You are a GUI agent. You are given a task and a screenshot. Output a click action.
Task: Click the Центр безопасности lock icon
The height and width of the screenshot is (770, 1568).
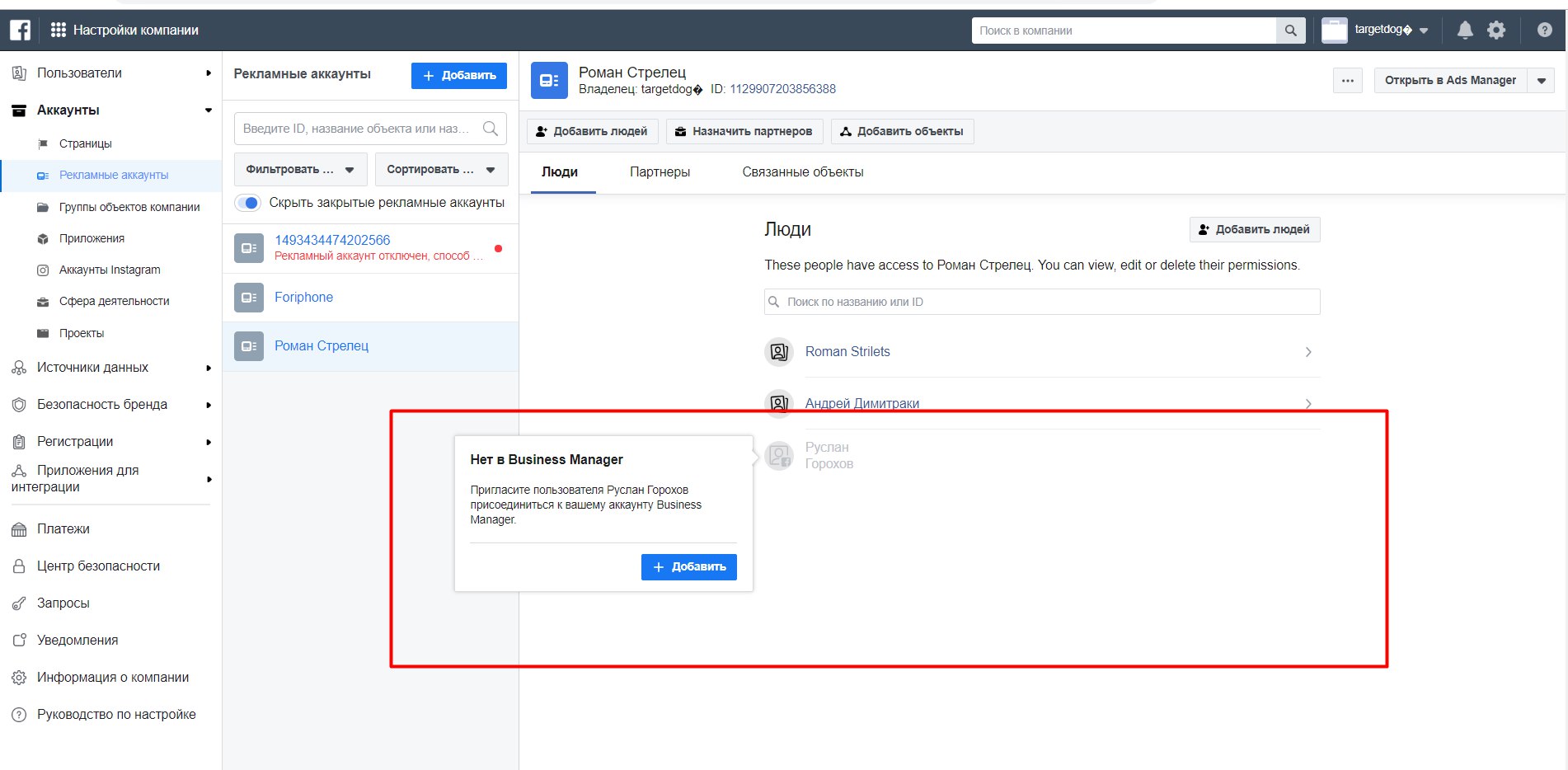pos(19,566)
